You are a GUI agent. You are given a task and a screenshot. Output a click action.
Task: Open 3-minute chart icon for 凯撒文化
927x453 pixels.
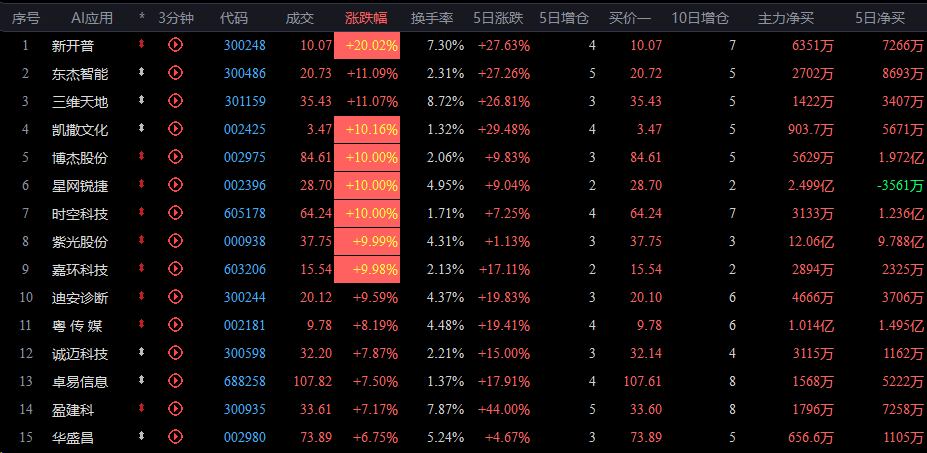[175, 128]
